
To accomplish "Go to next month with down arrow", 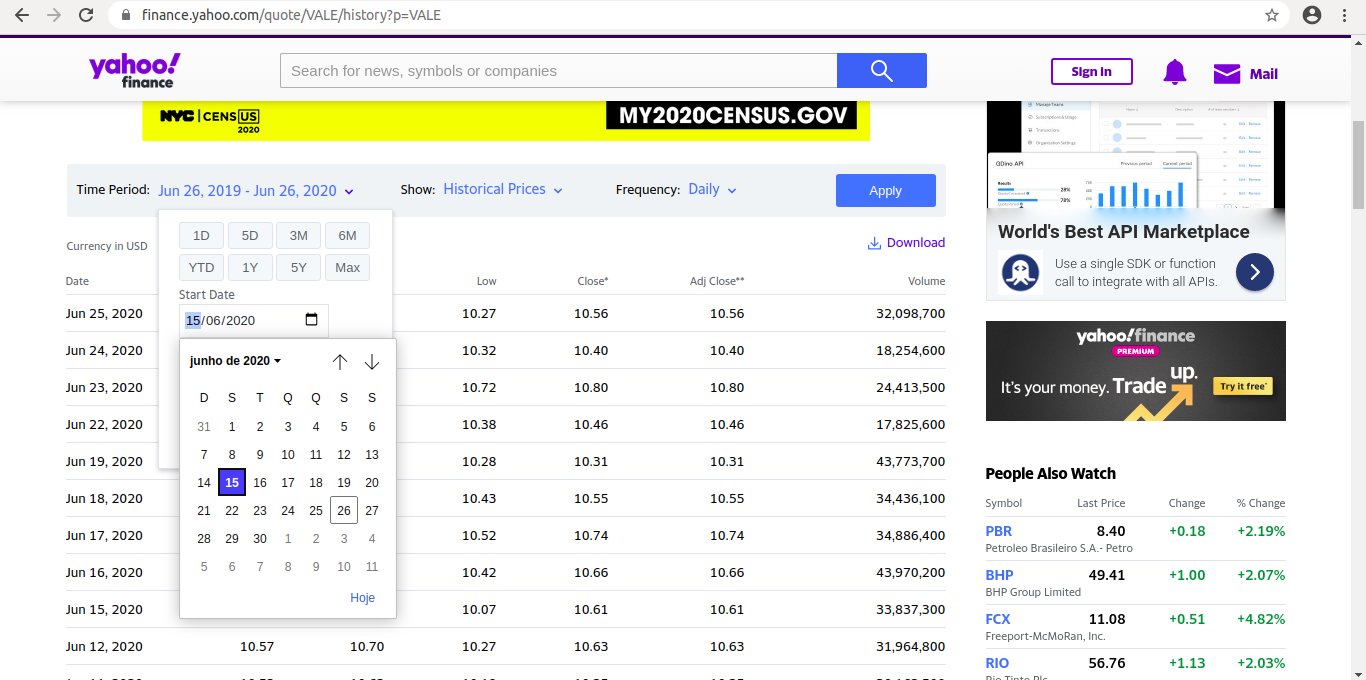I will [372, 361].
